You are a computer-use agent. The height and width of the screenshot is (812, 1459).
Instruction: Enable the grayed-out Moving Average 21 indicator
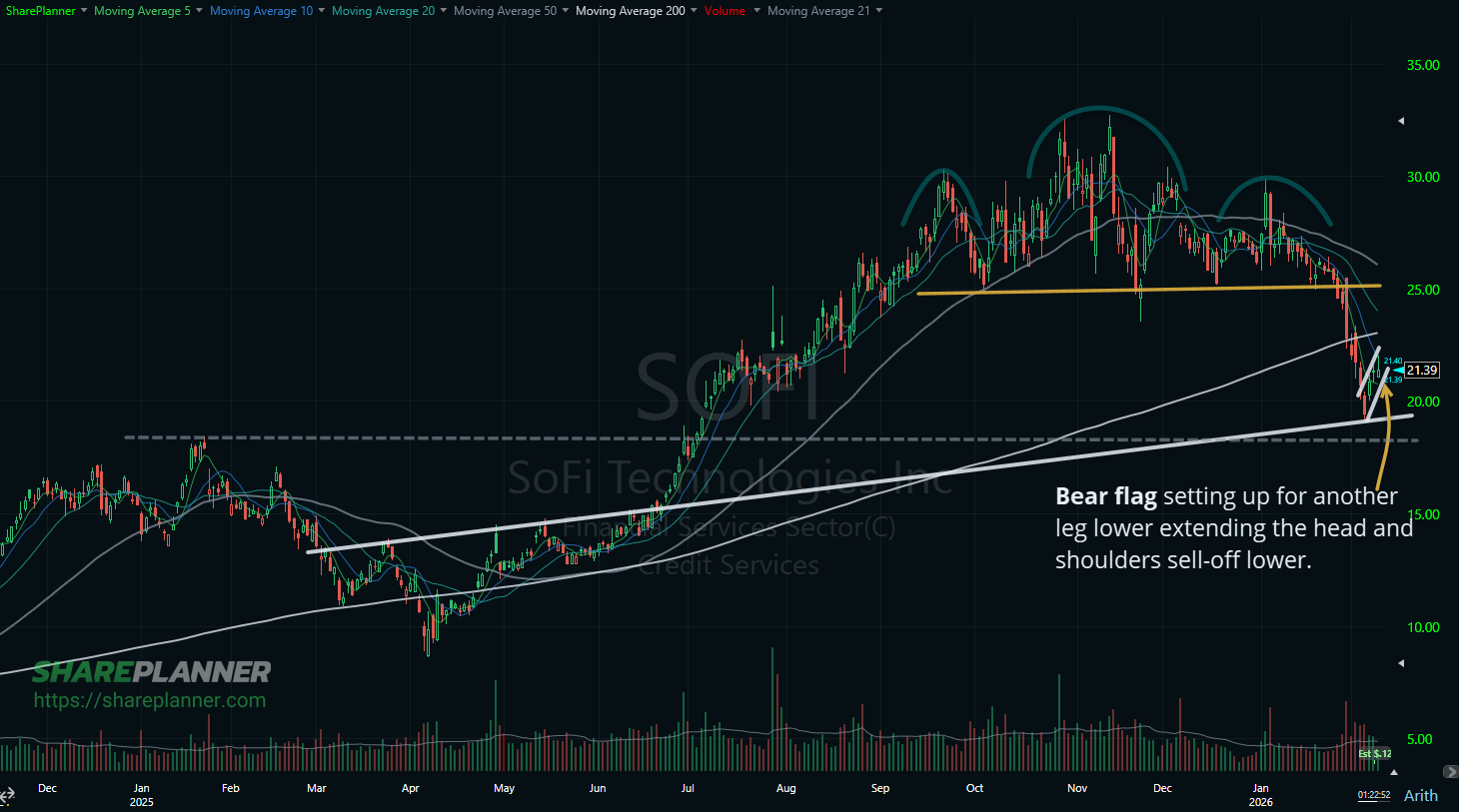[819, 11]
